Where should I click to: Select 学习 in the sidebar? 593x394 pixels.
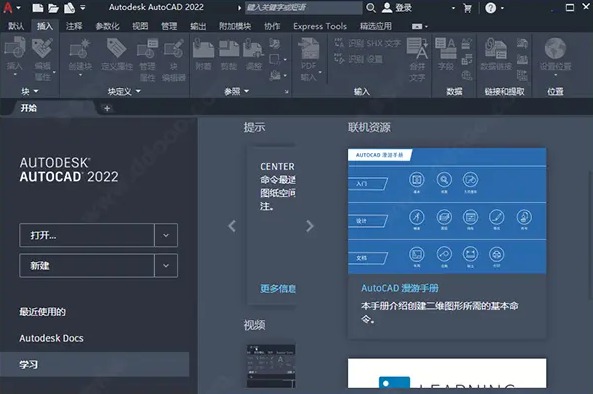point(95,365)
